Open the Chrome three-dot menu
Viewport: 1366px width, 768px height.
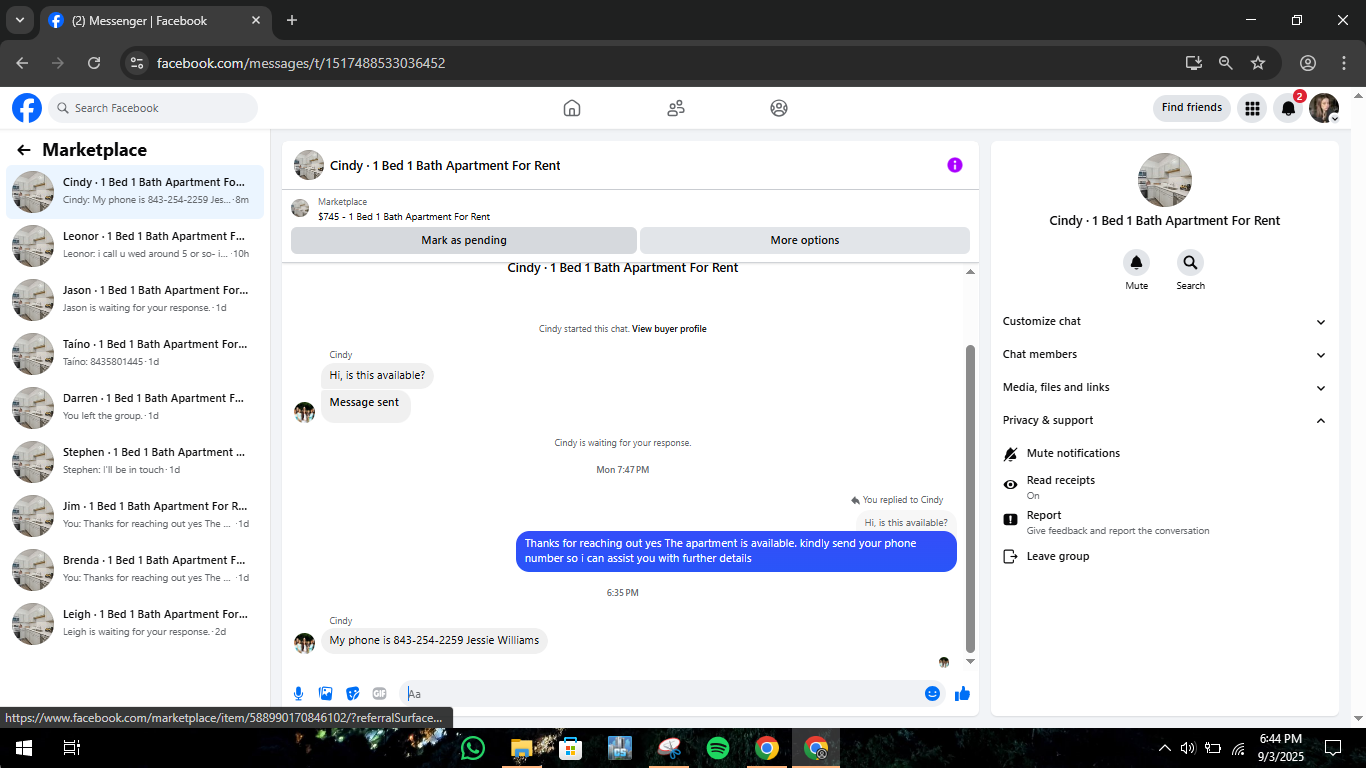tap(1344, 63)
